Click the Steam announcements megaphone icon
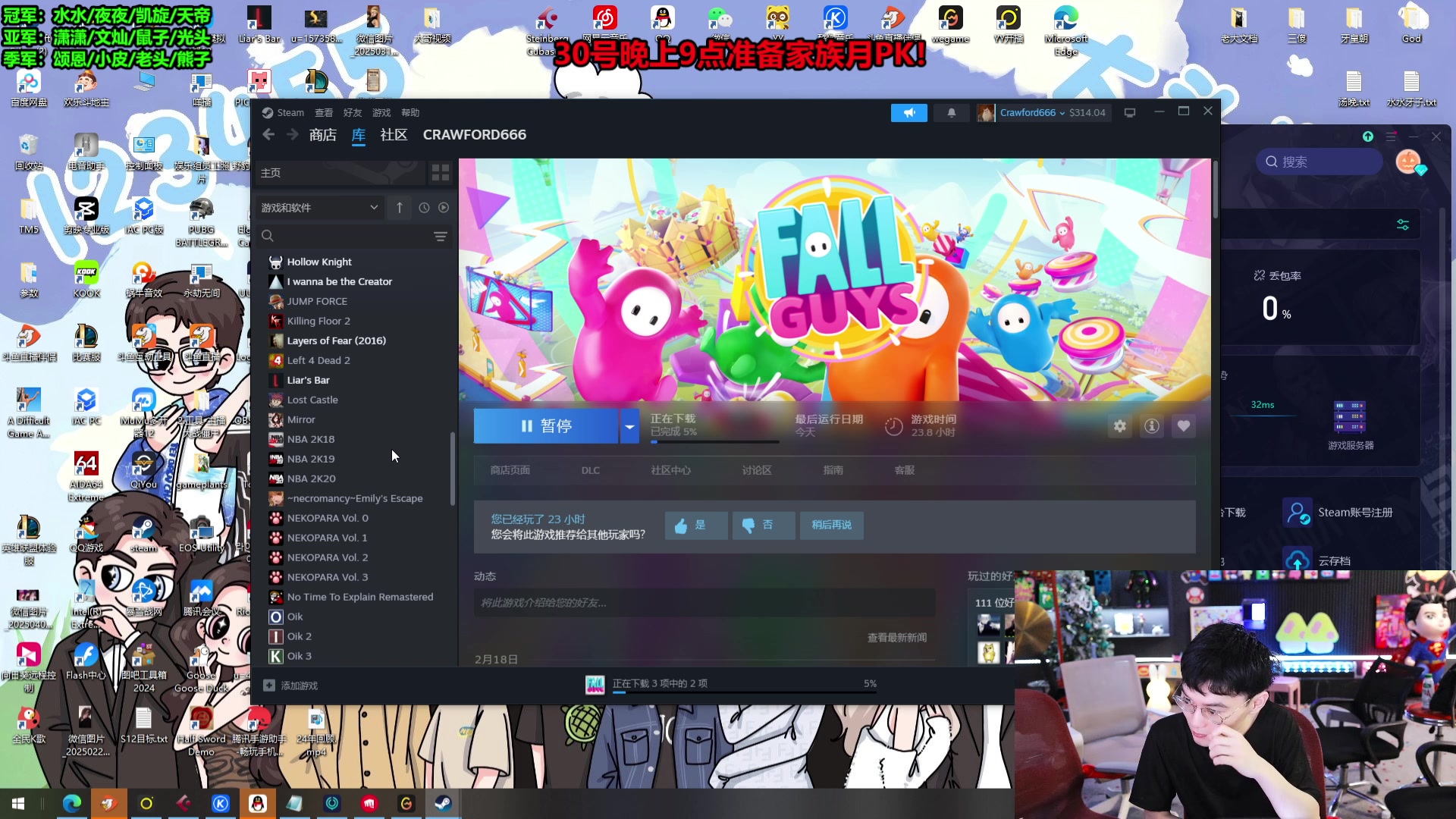 click(908, 113)
